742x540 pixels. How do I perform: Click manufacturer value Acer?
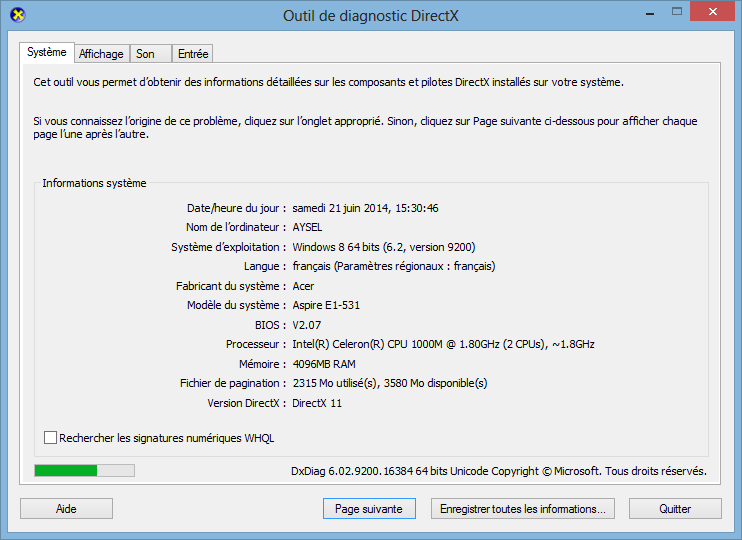[x=303, y=286]
